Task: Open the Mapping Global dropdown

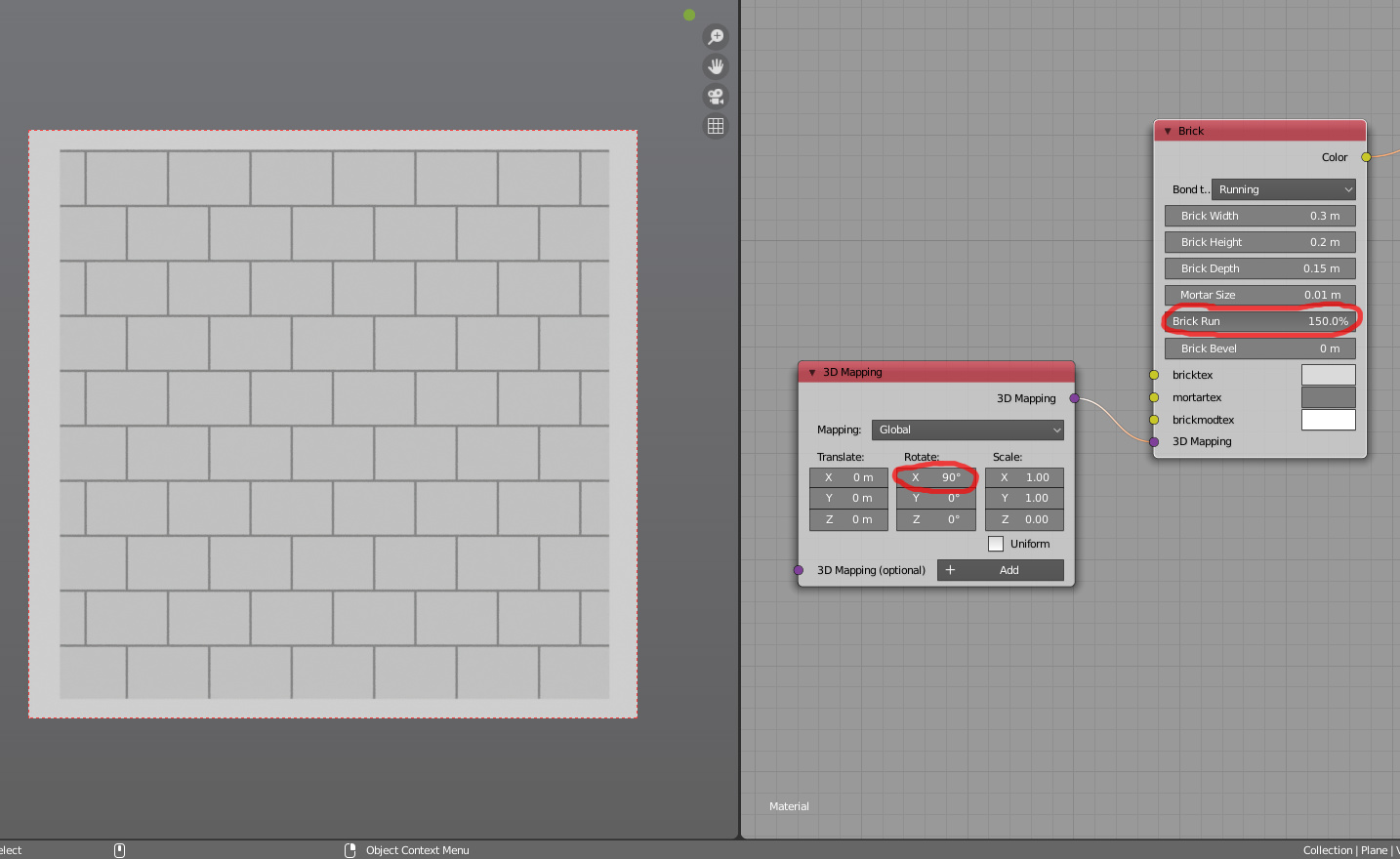Action: pos(967,429)
